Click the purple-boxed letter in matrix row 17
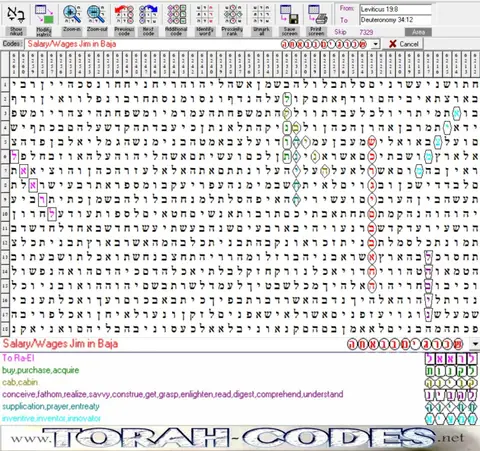The width and height of the screenshot is (480, 451). tap(428, 314)
